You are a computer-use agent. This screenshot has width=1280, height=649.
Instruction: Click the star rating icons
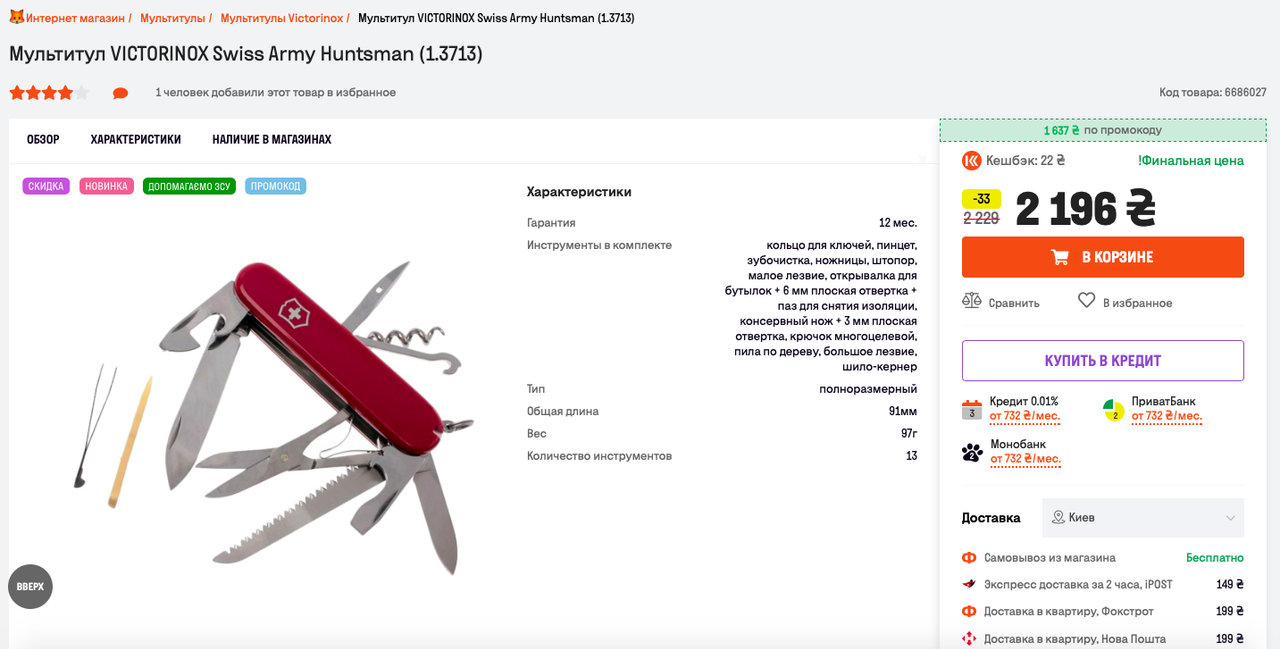49,93
